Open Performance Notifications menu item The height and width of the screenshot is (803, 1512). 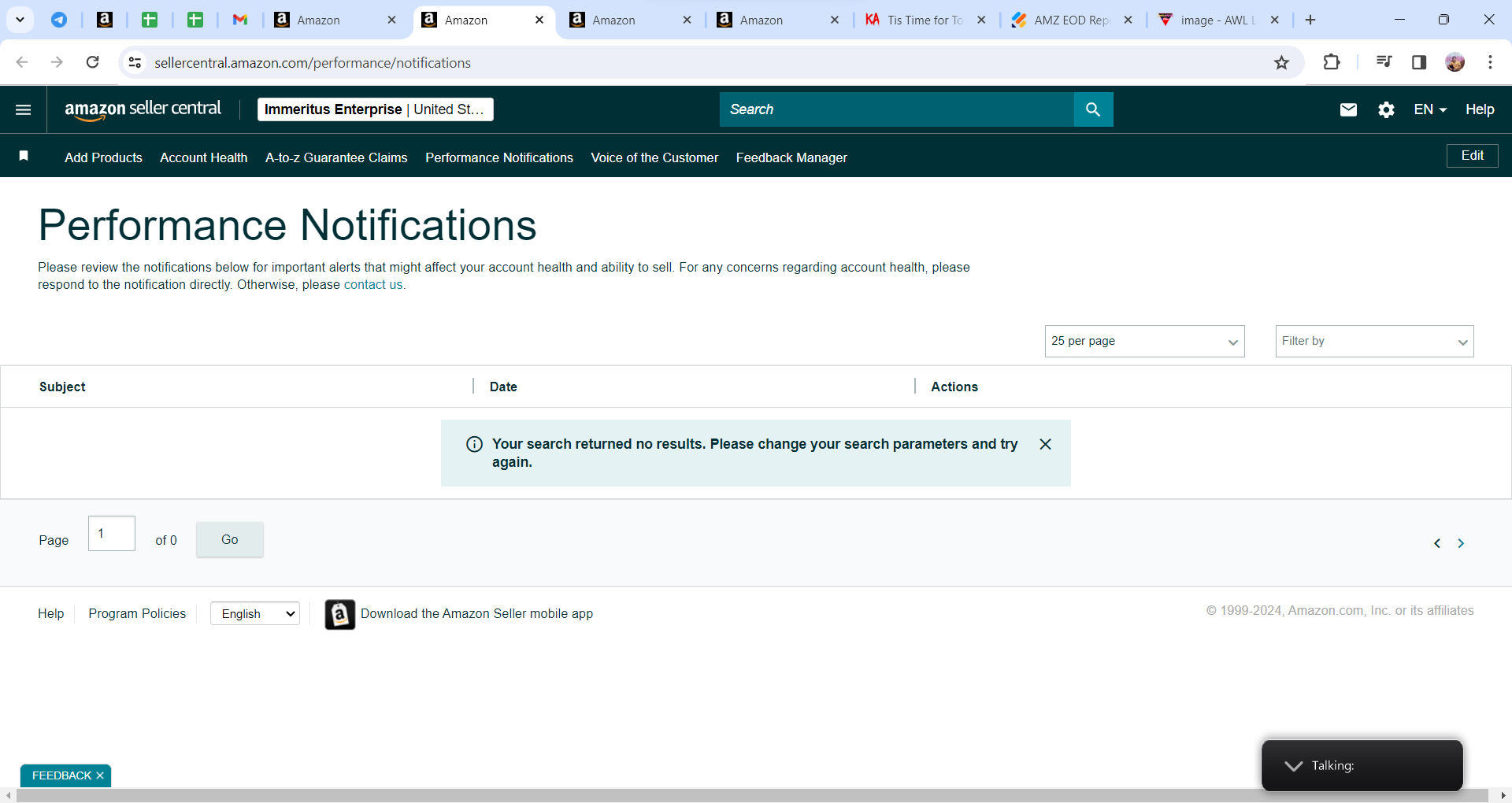tap(499, 157)
